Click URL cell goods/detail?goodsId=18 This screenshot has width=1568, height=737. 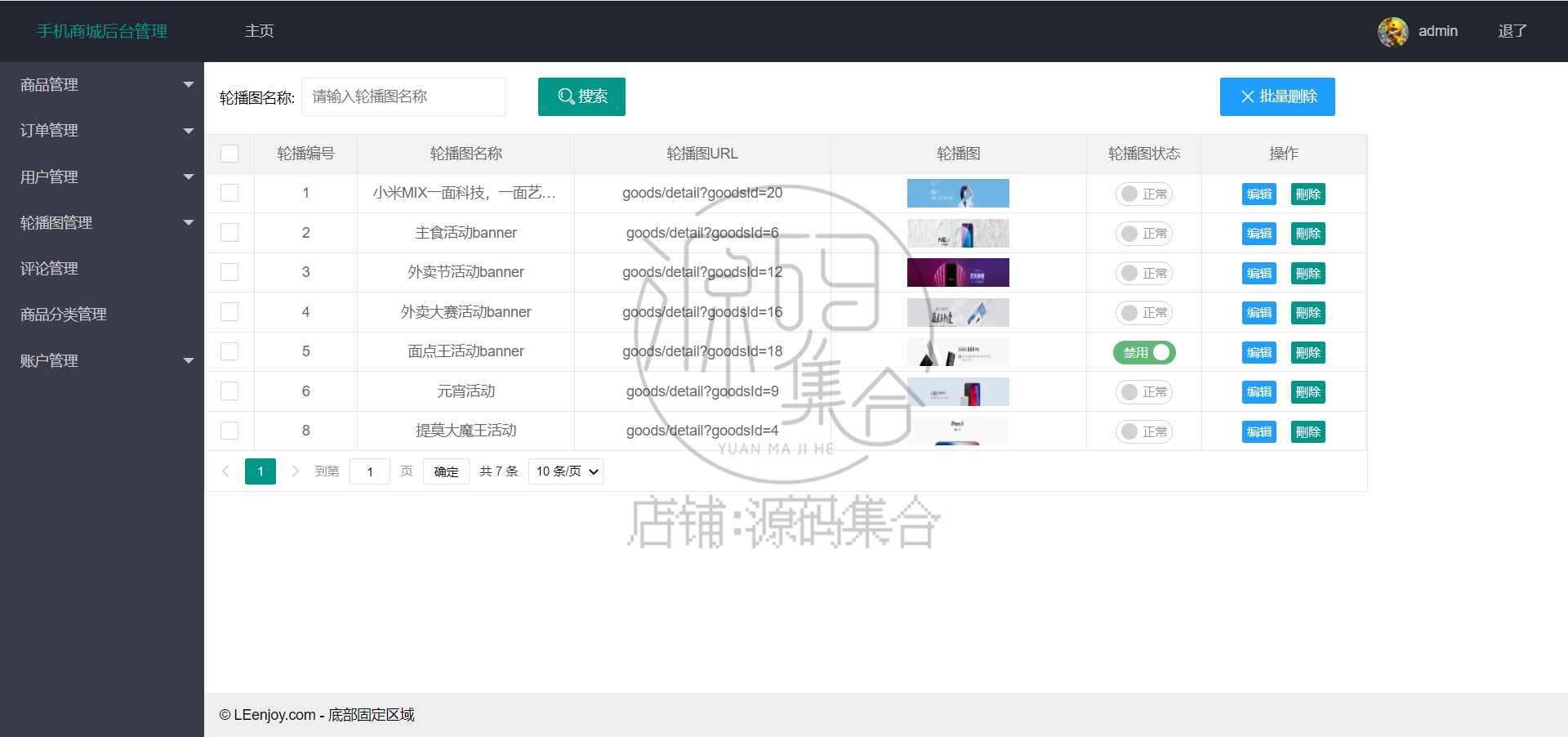pos(702,351)
